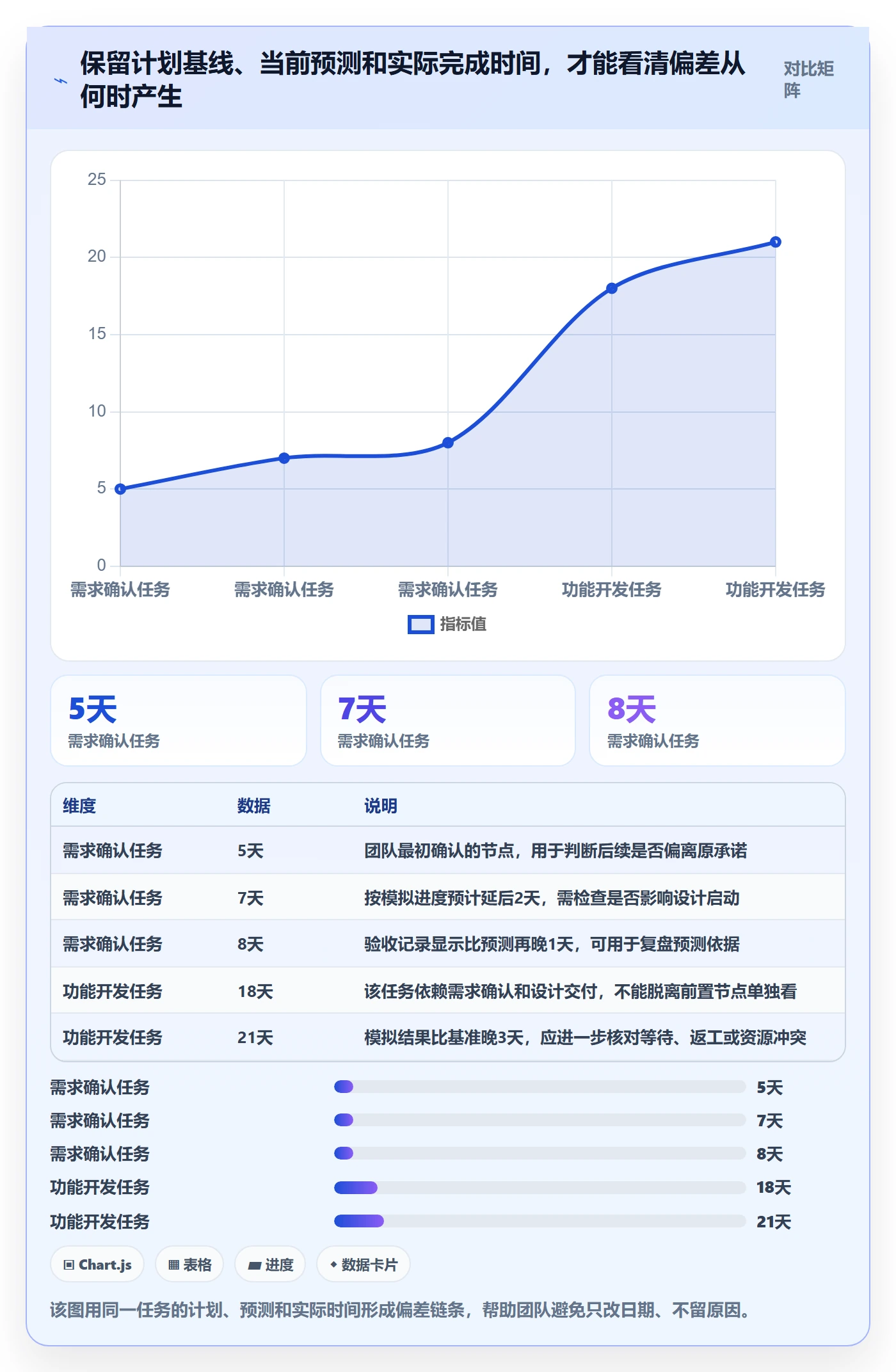
Task: Click the y-axis label 15
Action: pos(97,334)
